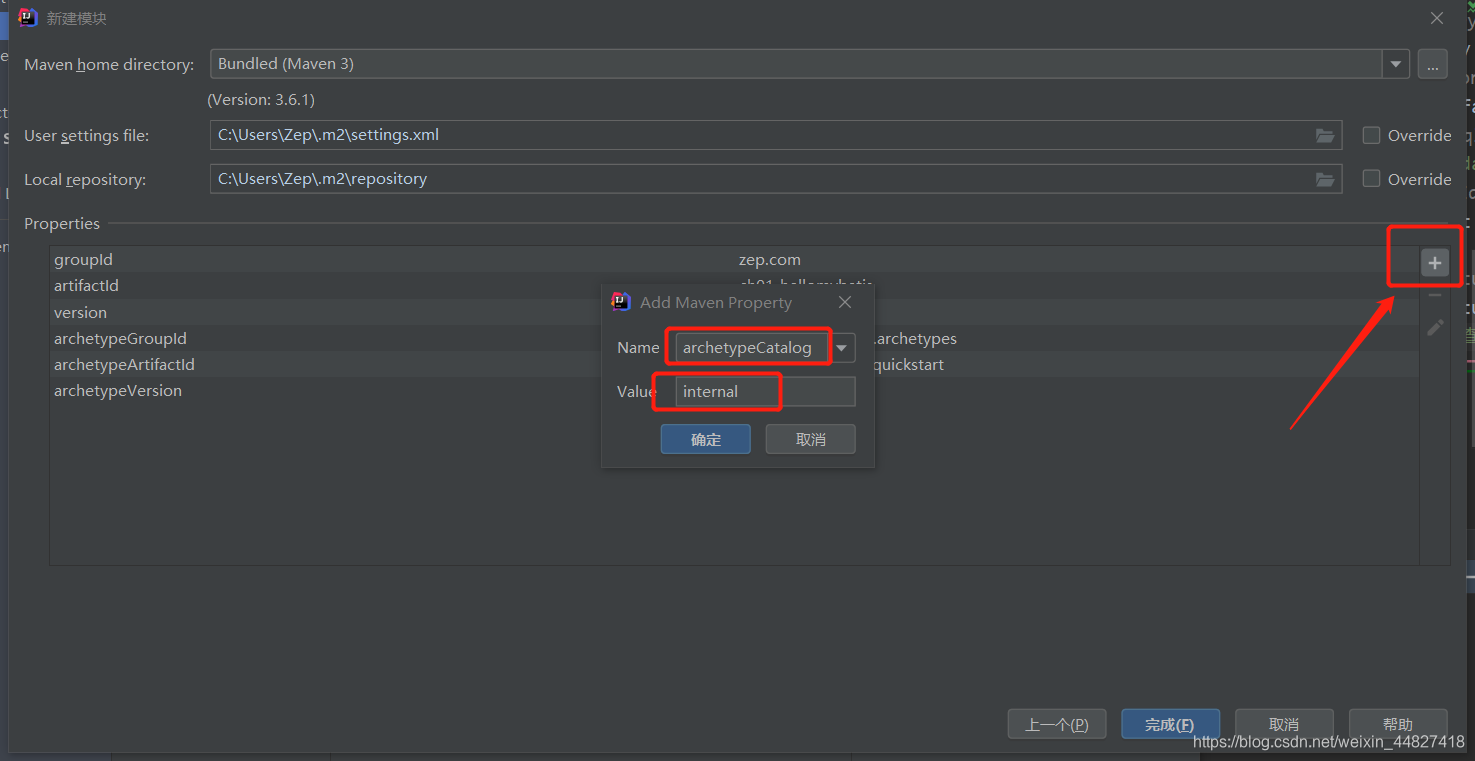Enable Override for user settings file
This screenshot has width=1475, height=761.
tap(1372, 135)
